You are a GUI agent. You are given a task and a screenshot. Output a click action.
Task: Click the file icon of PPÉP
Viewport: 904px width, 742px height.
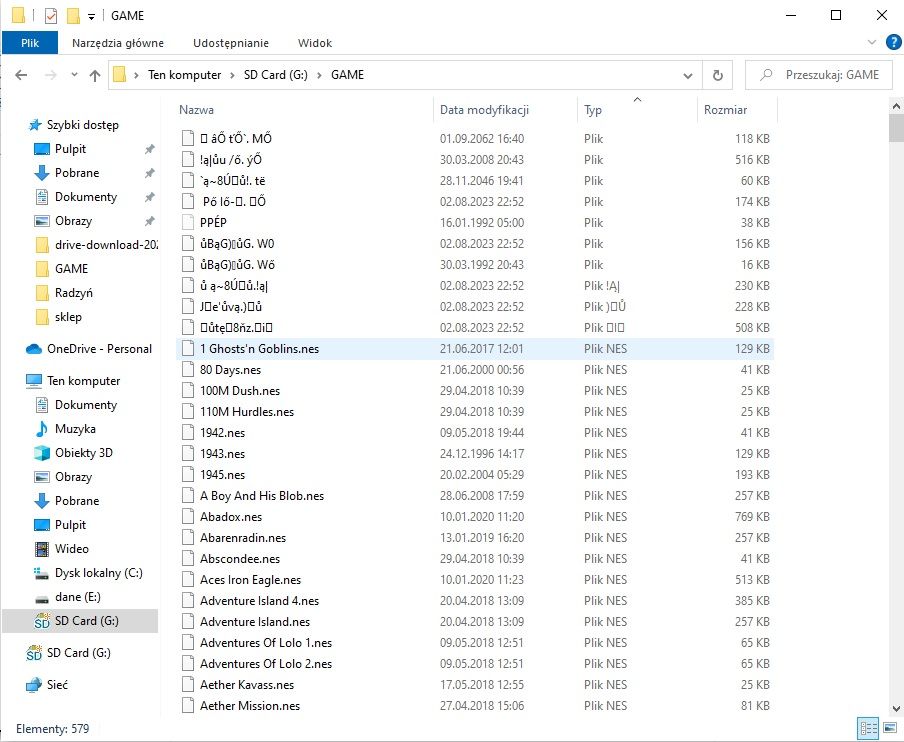(x=187, y=223)
